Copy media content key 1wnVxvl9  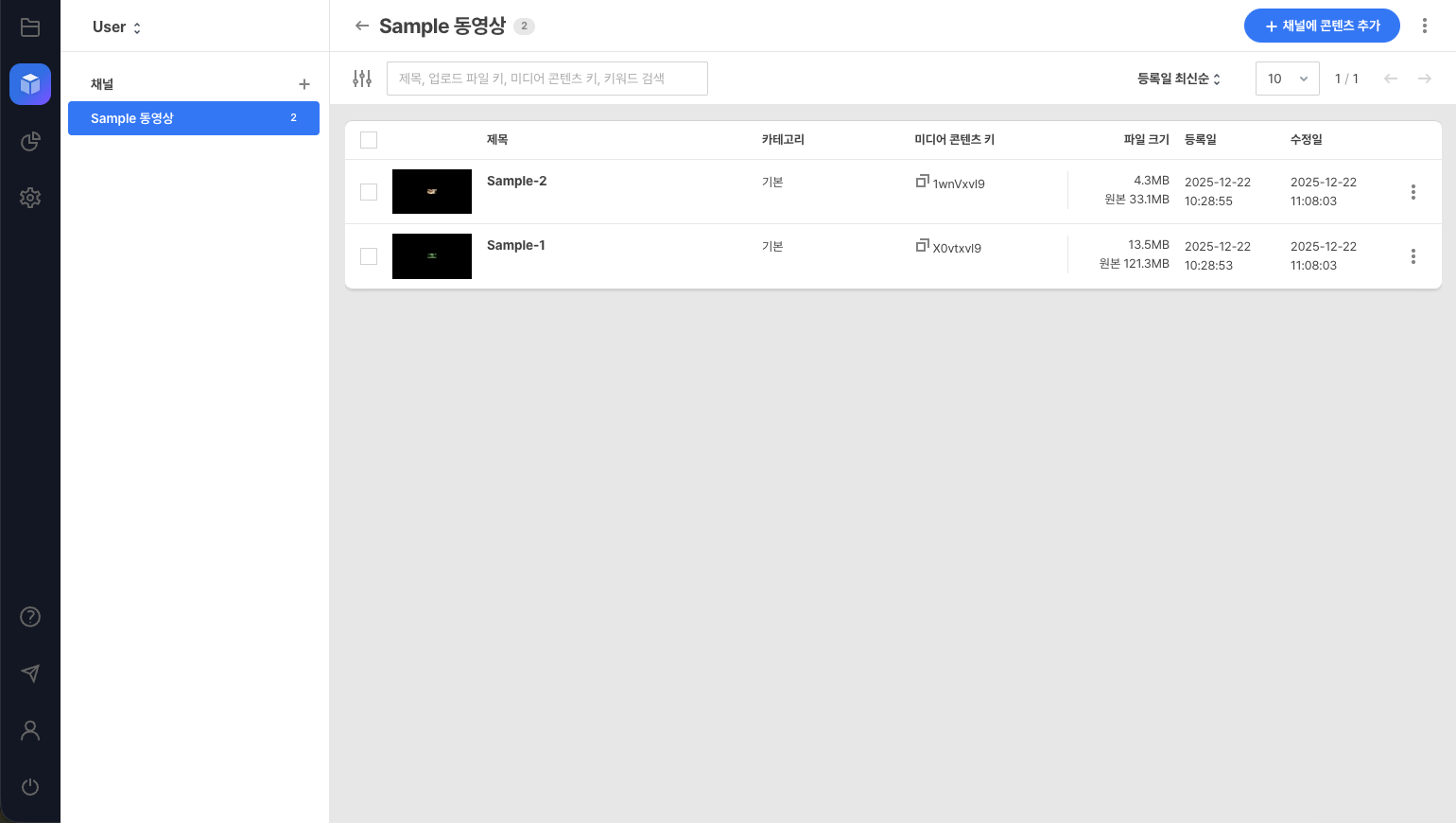[922, 181]
